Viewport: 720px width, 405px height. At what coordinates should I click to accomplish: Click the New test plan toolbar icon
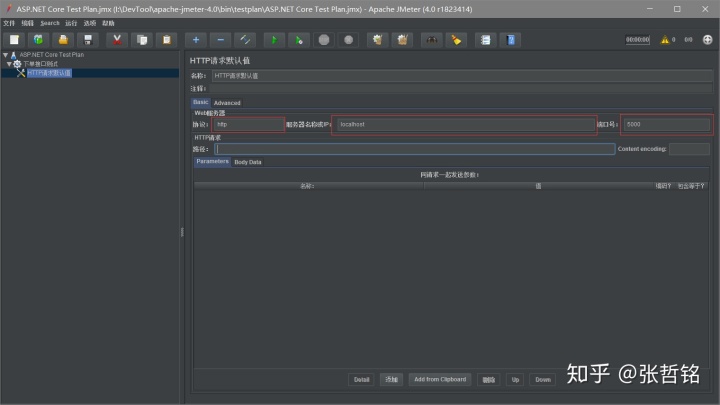tap(14, 40)
